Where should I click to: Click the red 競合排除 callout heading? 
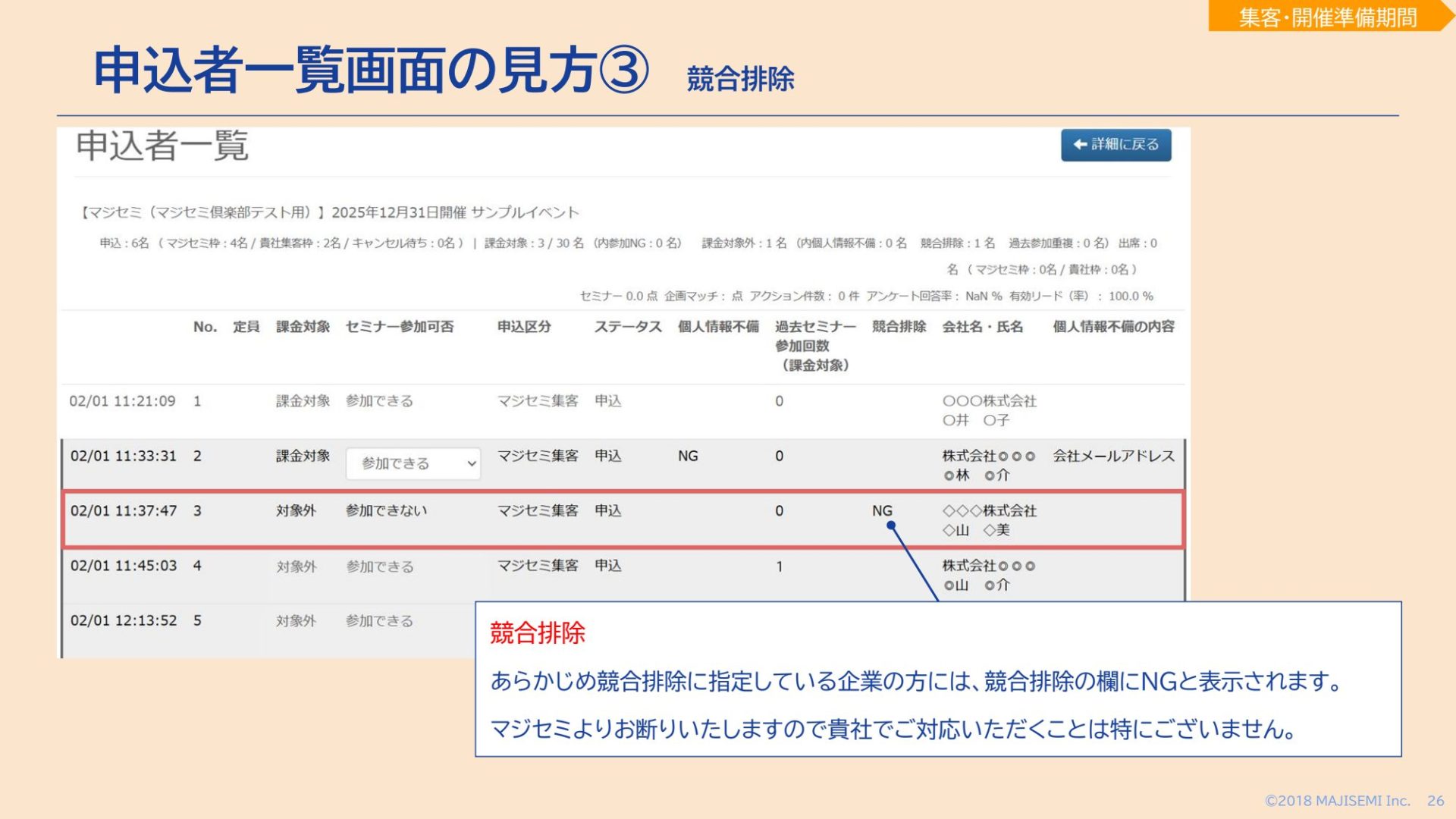coord(537,632)
